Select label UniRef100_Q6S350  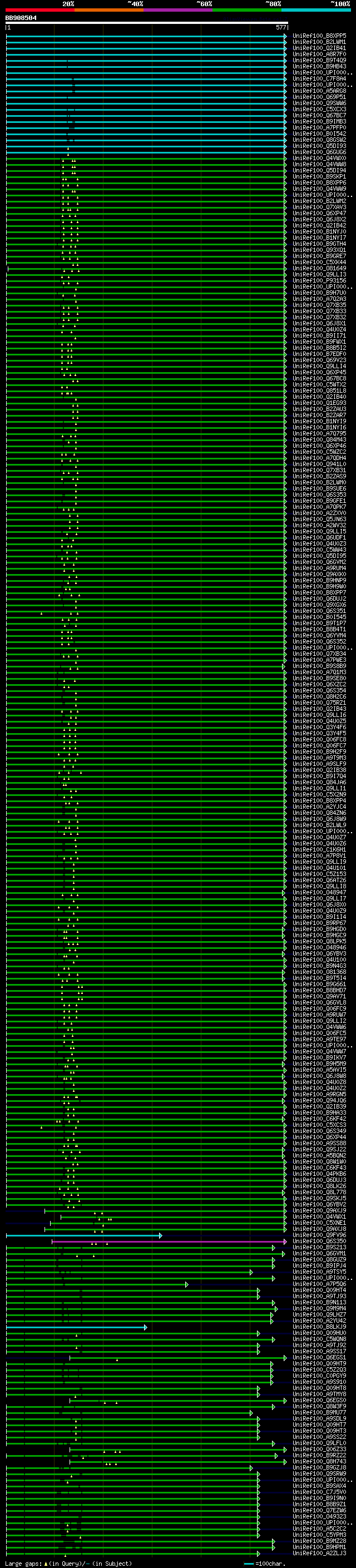click(319, 1241)
